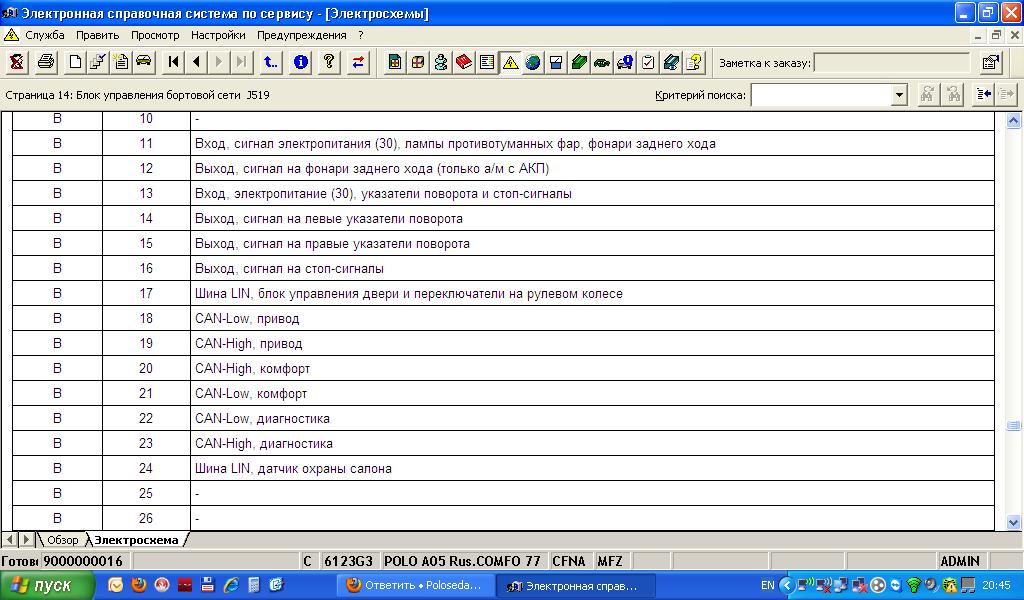This screenshot has width=1024, height=600.
Task: Click the vertical scrollbar down arrow
Action: coord(1014,521)
